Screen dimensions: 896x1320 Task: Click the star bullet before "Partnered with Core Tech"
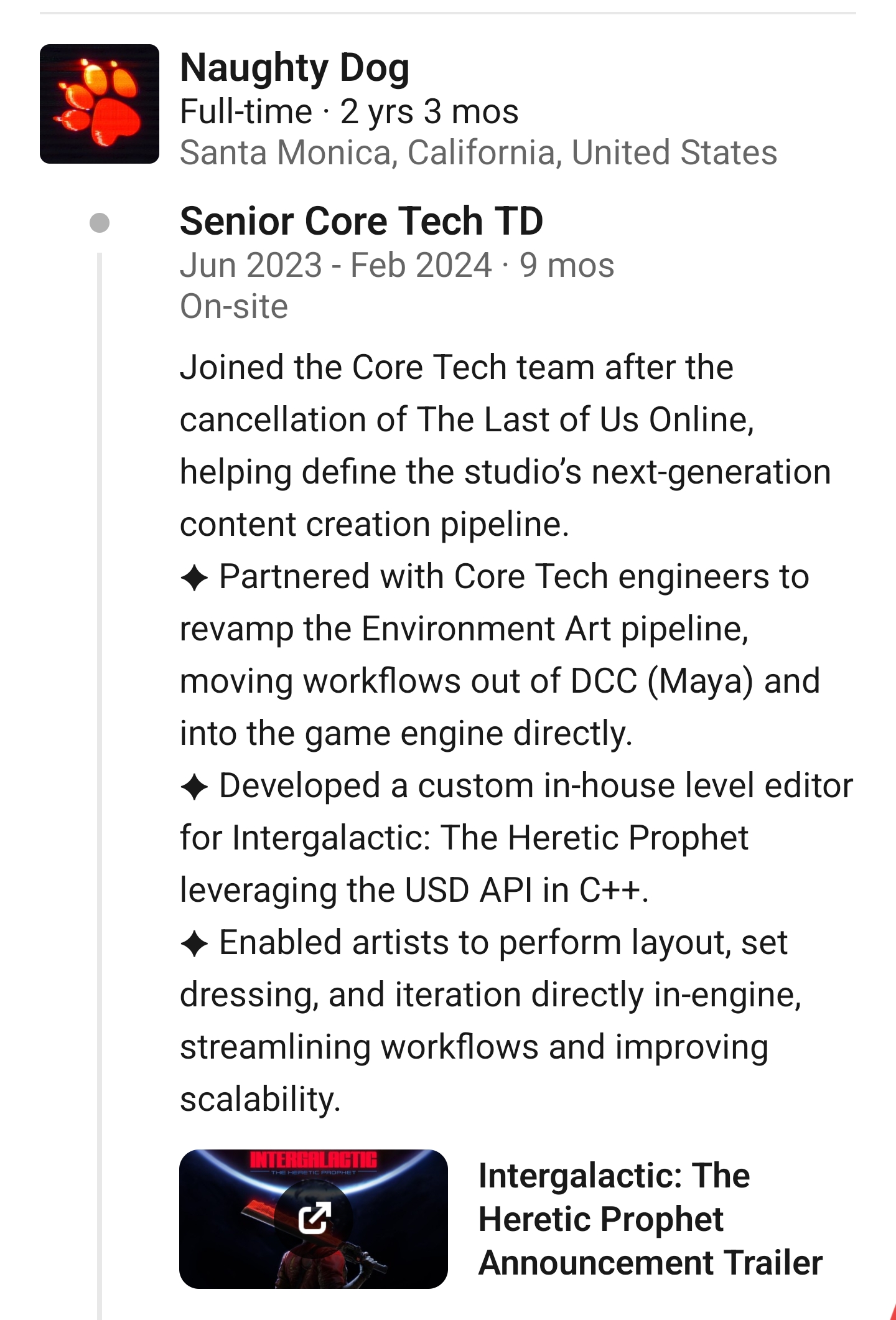tap(194, 578)
